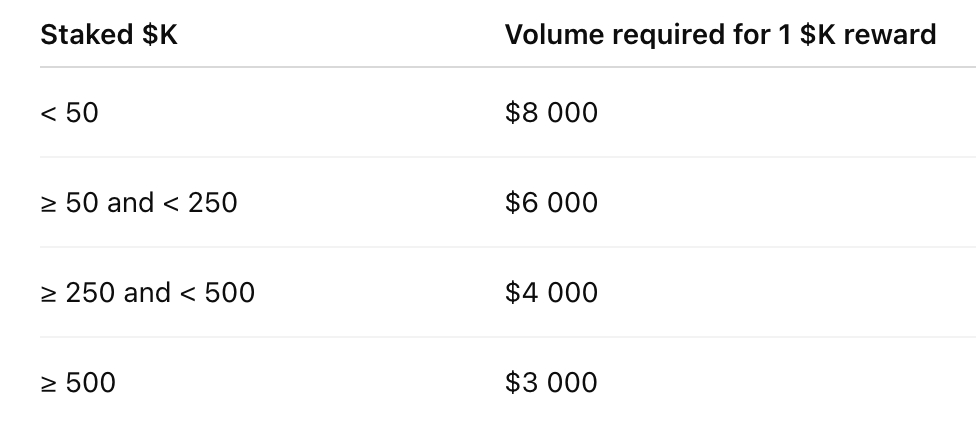Select the "$4 000" volume value

coord(551,293)
